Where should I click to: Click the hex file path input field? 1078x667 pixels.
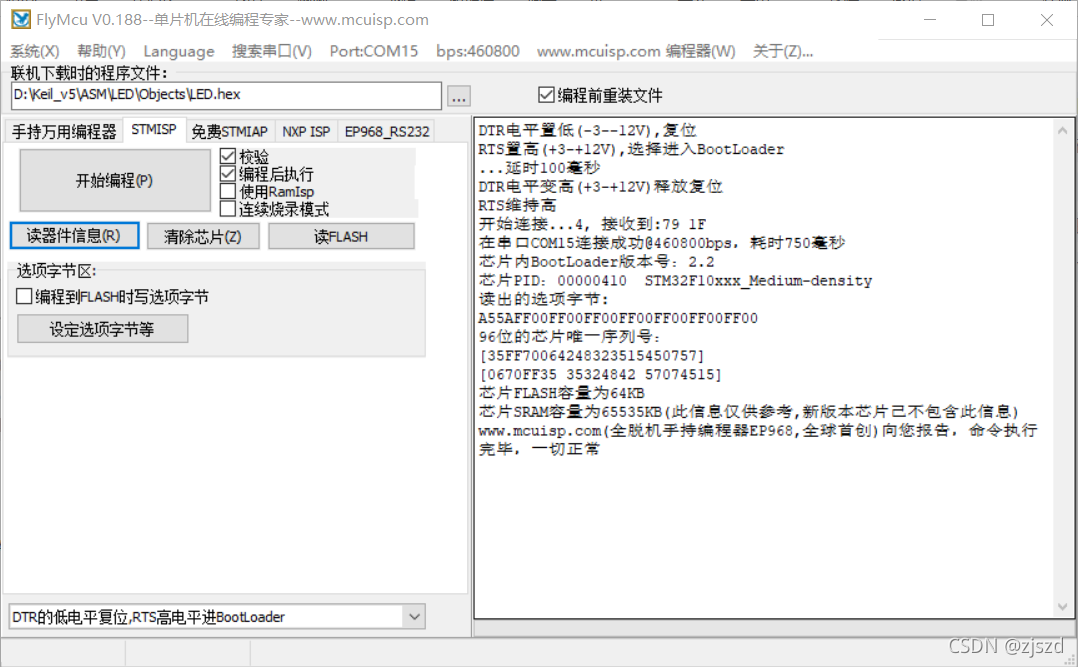226,95
